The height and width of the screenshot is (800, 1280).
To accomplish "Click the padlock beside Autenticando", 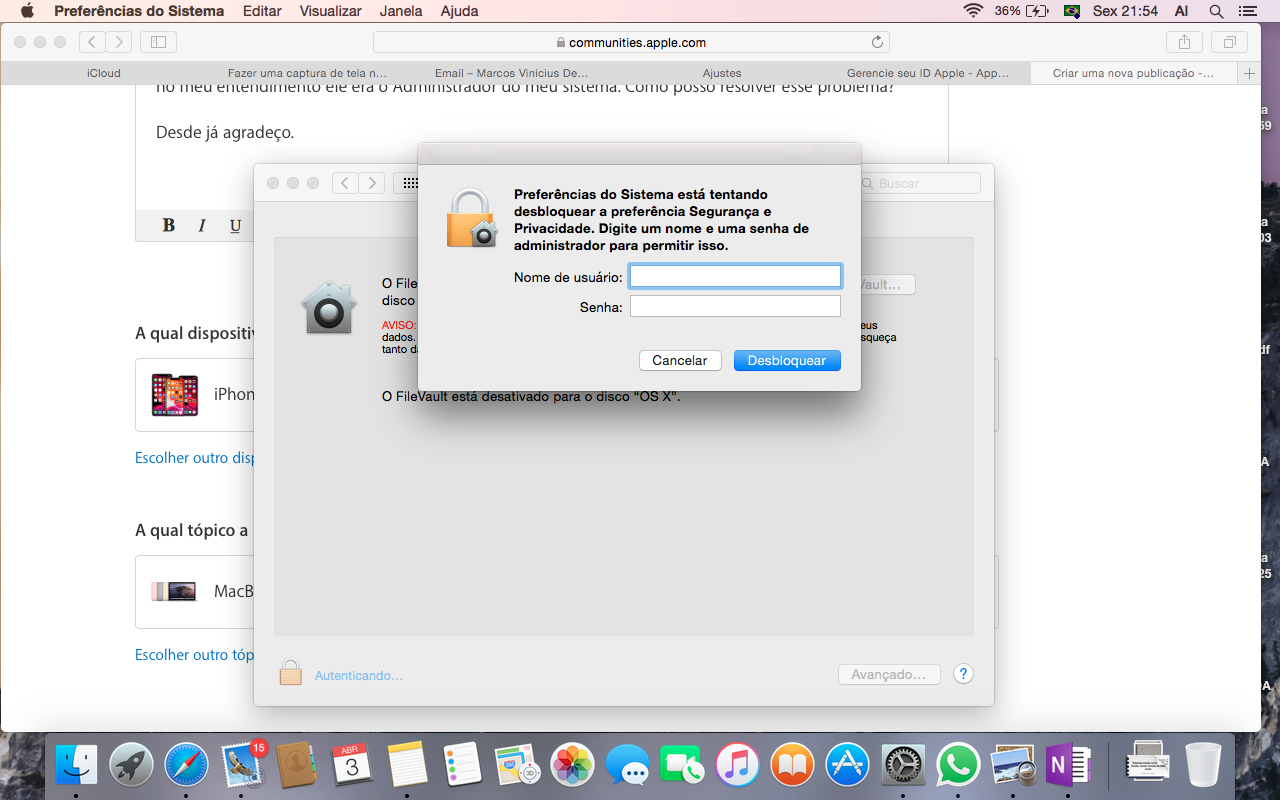I will click(290, 673).
